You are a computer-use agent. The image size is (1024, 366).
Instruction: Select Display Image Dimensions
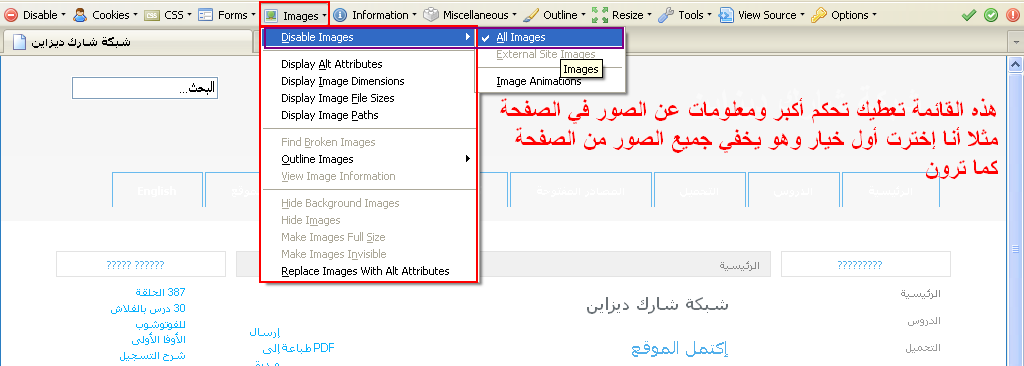point(369,81)
